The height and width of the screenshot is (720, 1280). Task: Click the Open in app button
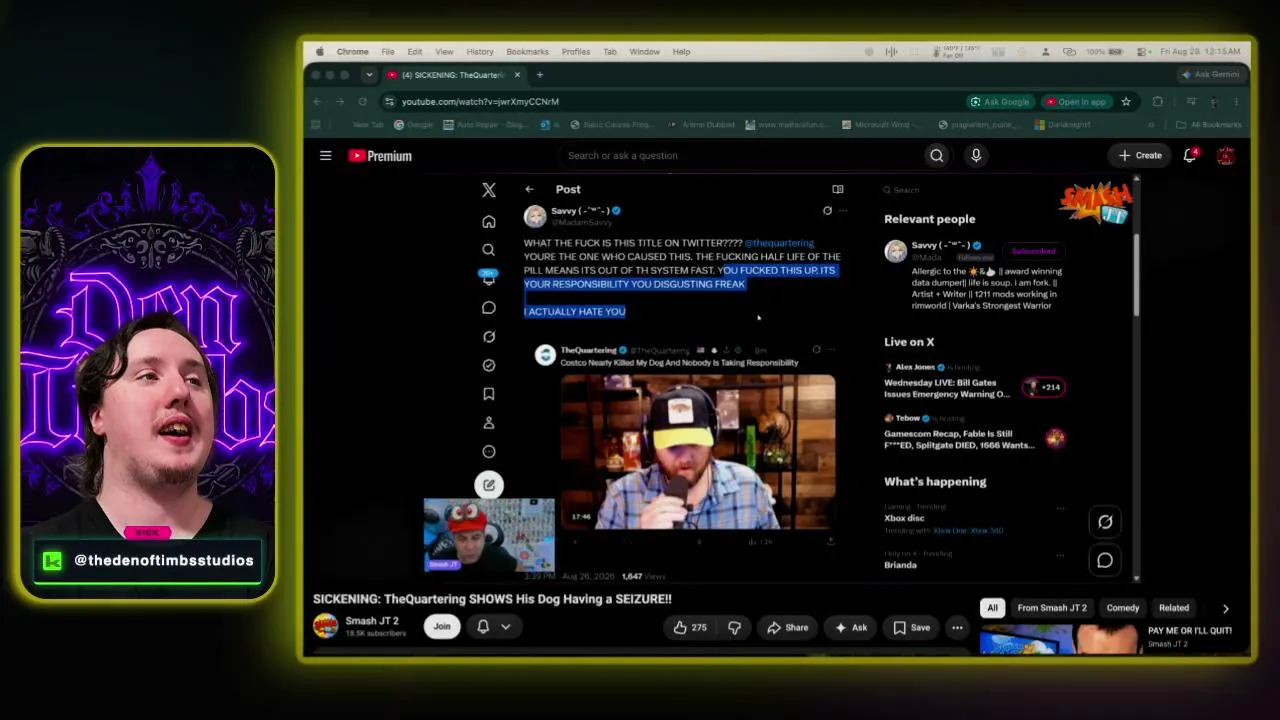(x=1076, y=101)
